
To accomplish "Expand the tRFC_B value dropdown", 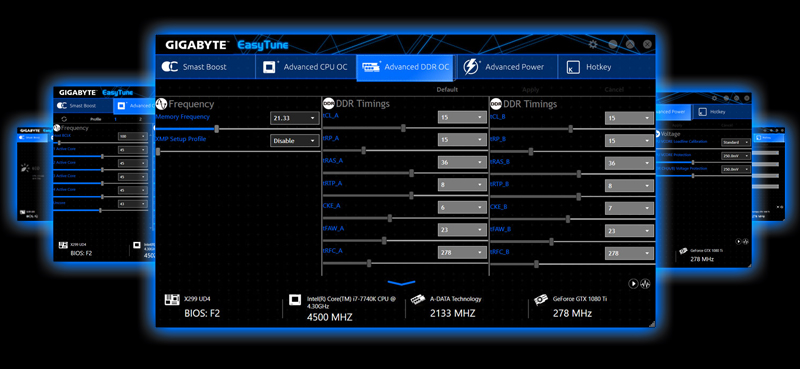I will pos(629,253).
